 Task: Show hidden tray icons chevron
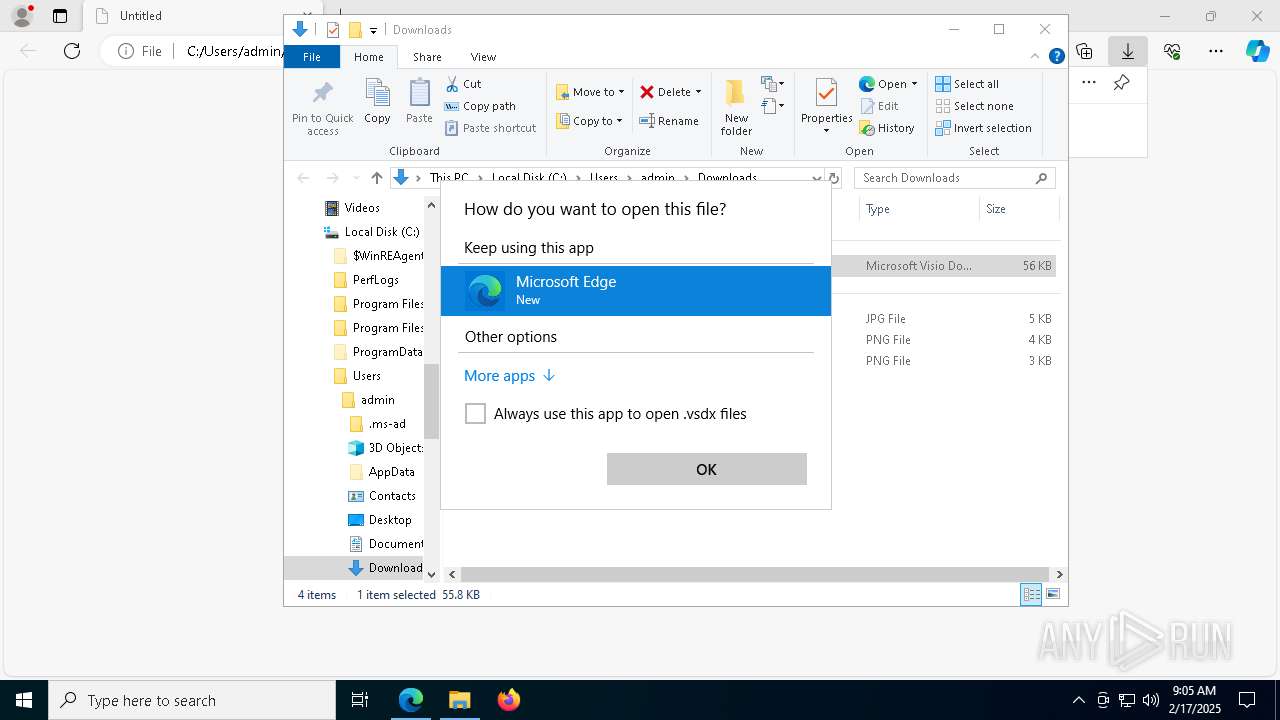pos(1078,700)
